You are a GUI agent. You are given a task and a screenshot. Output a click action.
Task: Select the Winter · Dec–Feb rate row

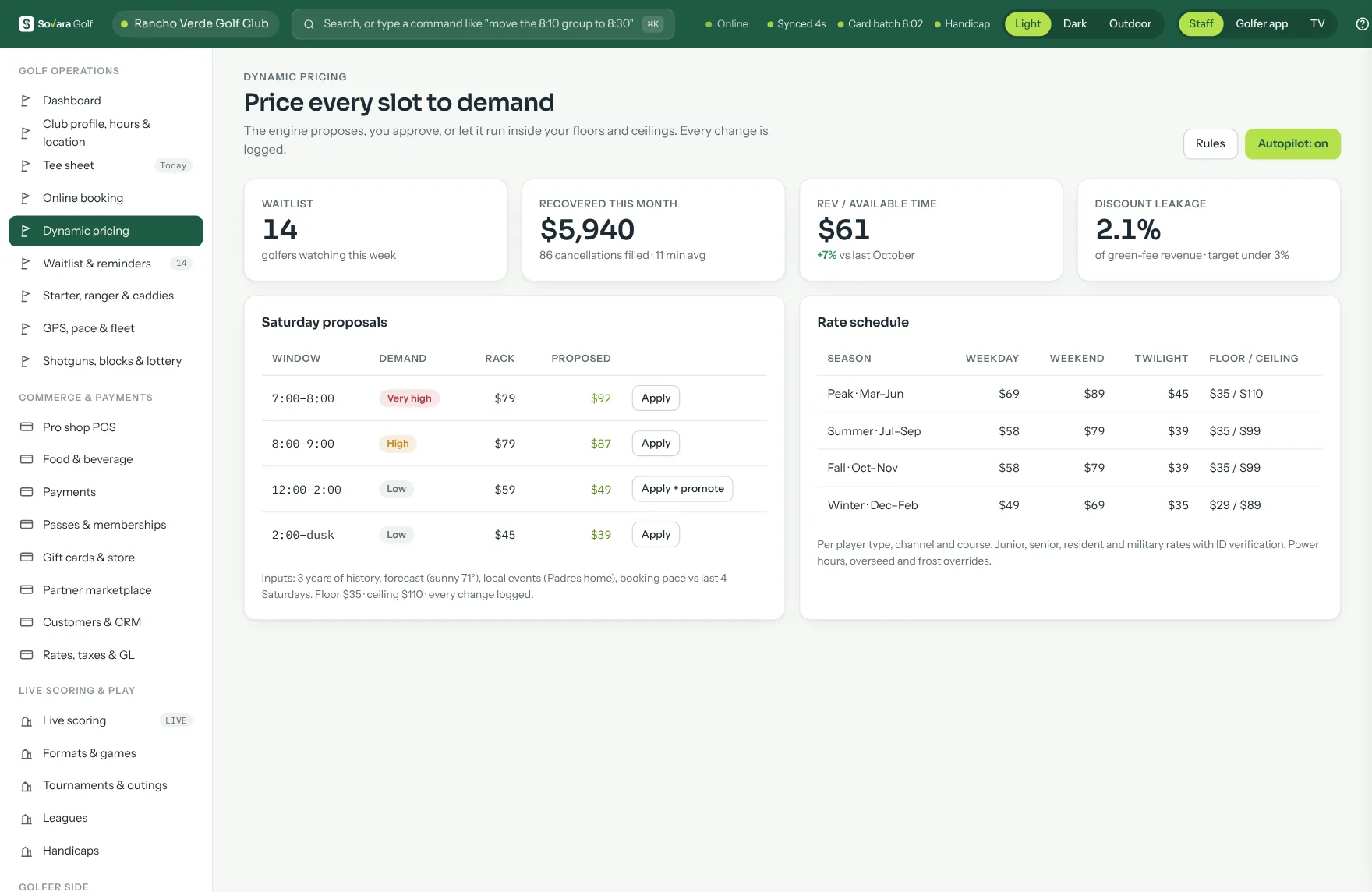pos(1070,505)
